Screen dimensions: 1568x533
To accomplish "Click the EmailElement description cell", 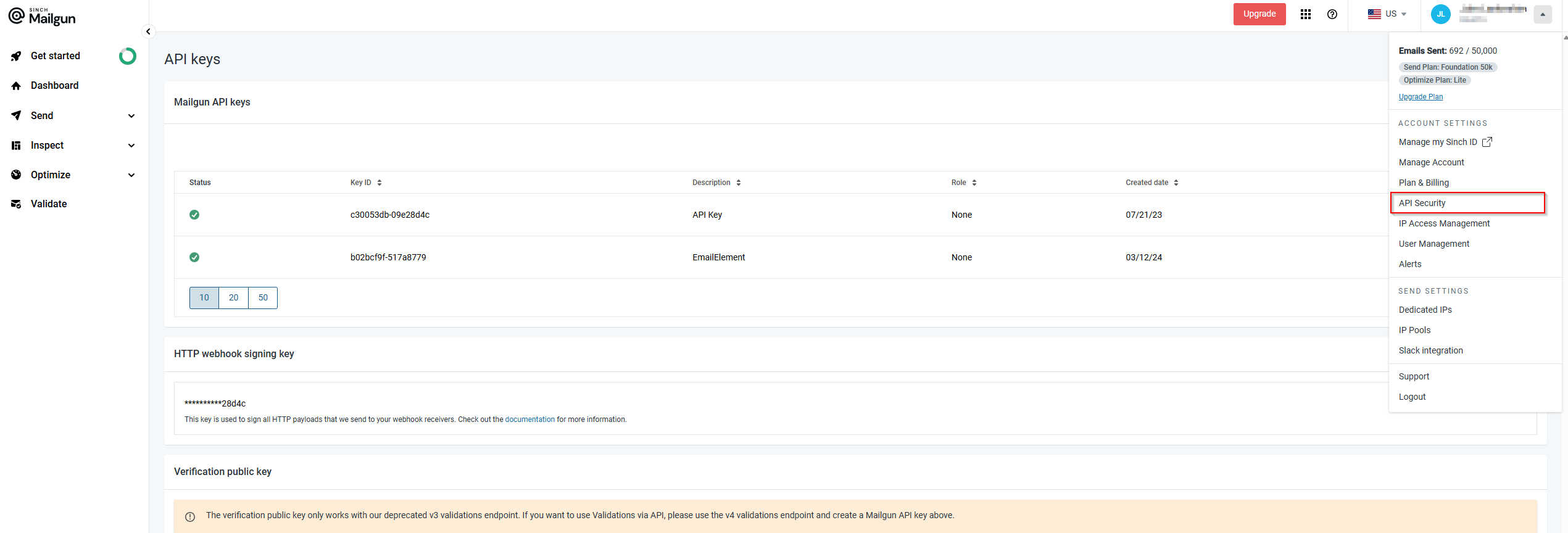I will point(718,257).
